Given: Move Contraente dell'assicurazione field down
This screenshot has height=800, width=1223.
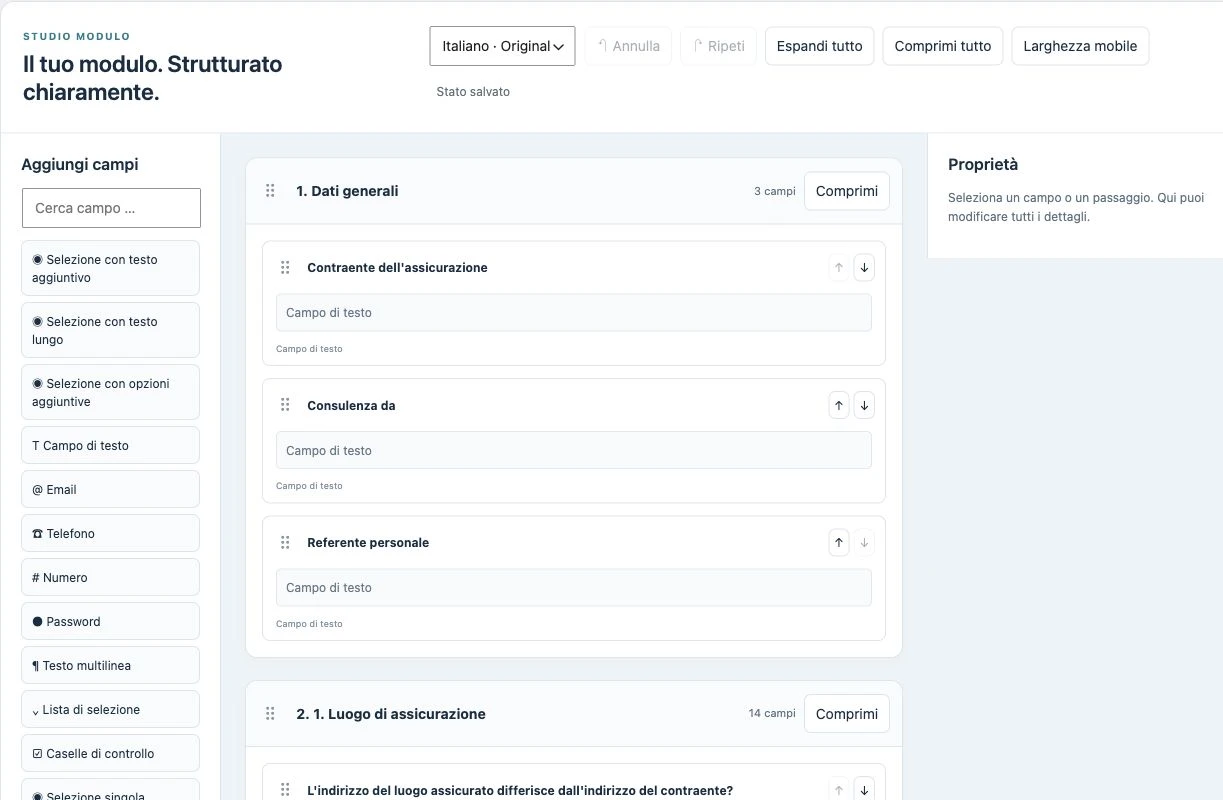Looking at the screenshot, I should click(x=864, y=268).
